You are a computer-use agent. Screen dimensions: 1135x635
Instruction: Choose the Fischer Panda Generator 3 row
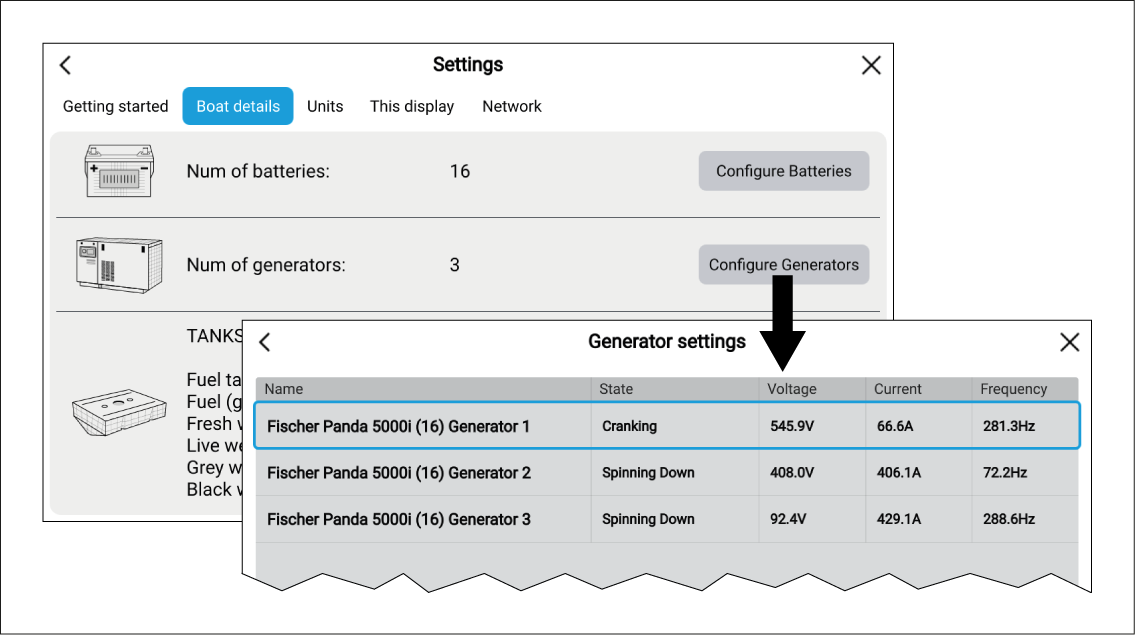(666, 519)
